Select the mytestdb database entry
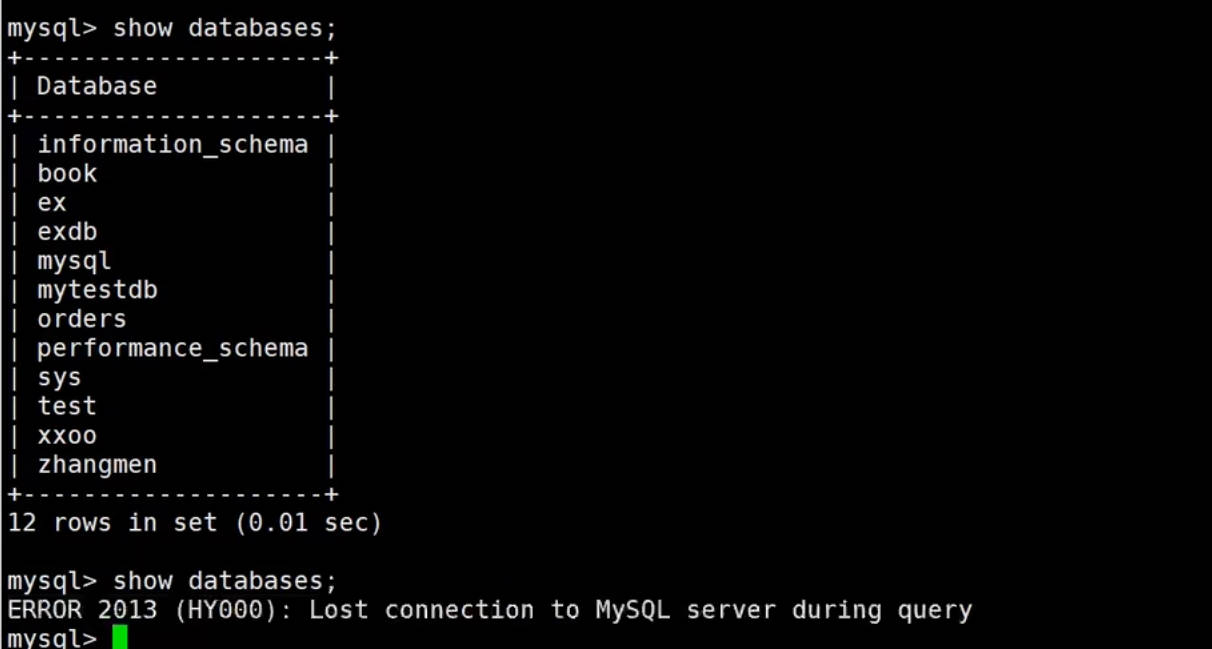The height and width of the screenshot is (649, 1212). [x=97, y=290]
